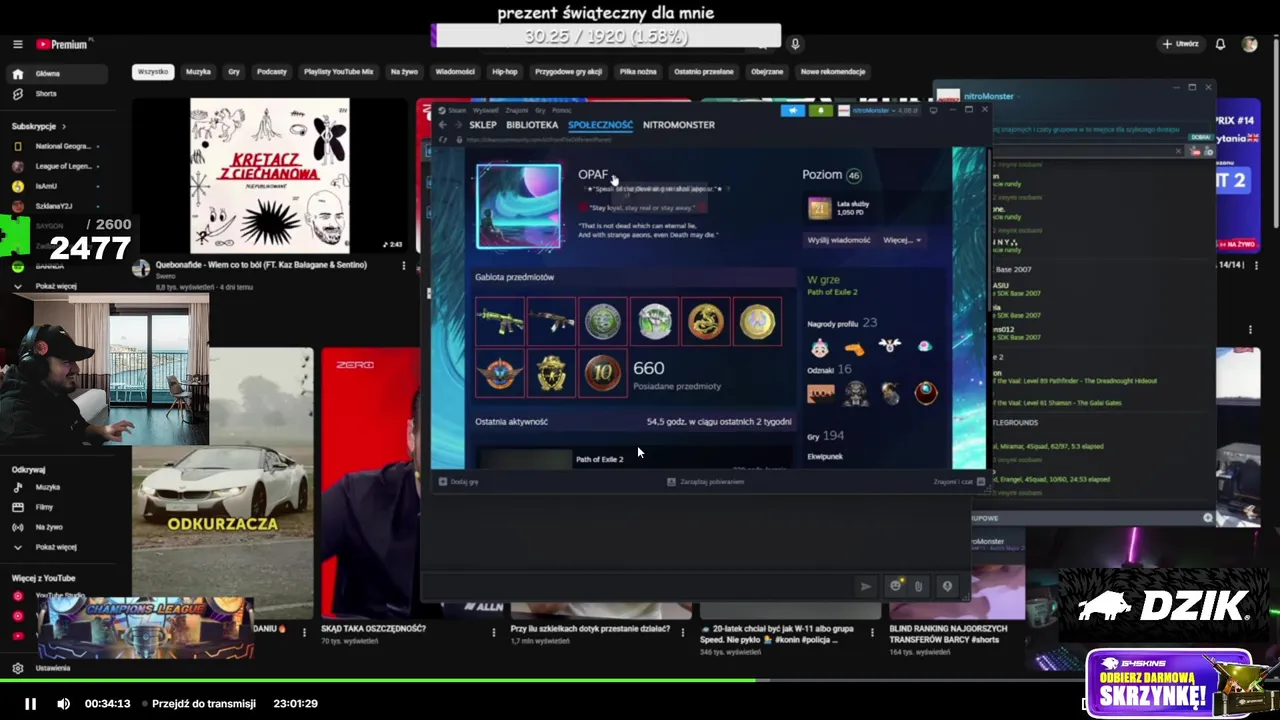Viewport: 1280px width, 720px height.
Task: Select the Hip-hop filter chip
Action: (x=505, y=72)
